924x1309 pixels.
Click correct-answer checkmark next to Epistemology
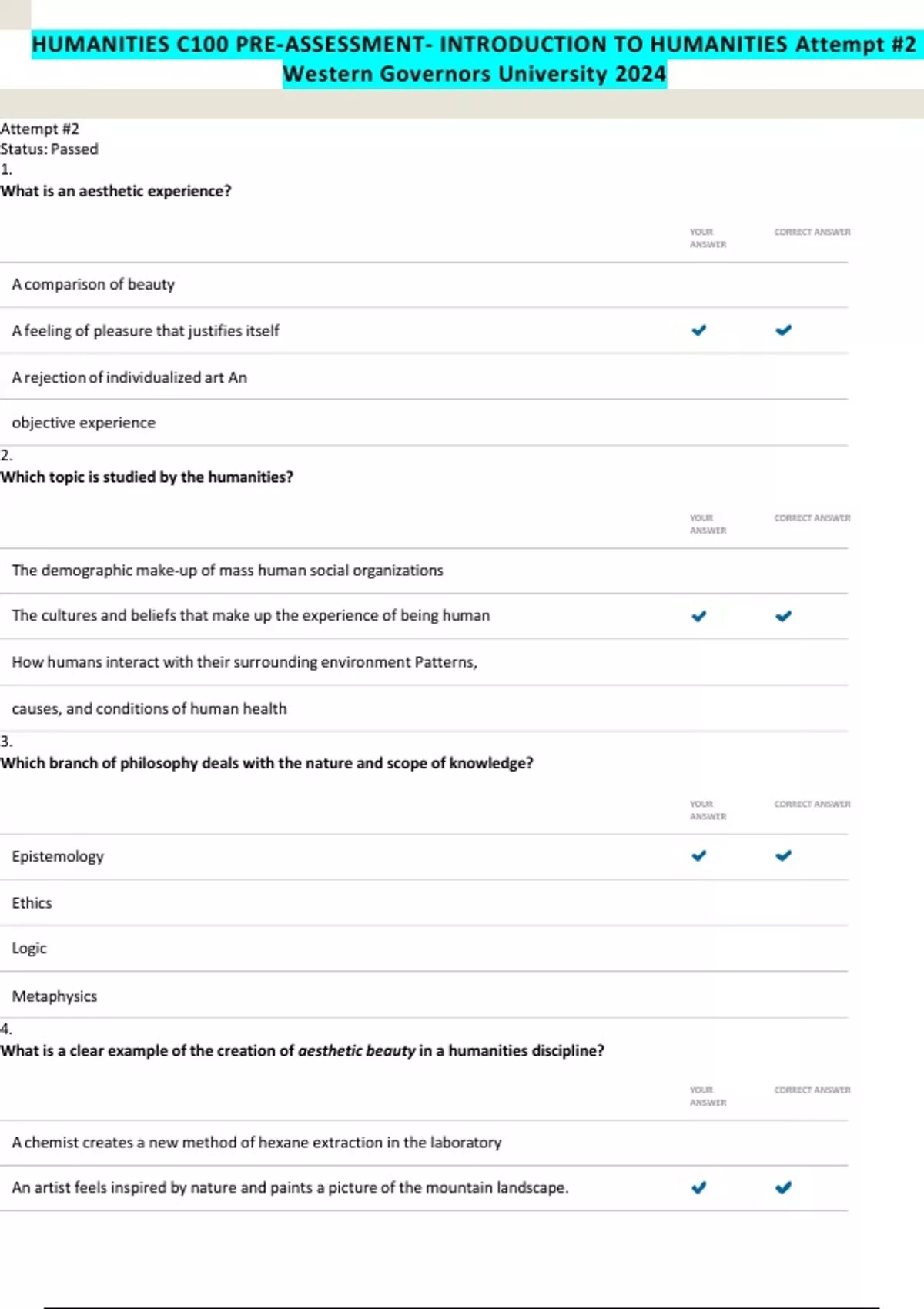pyautogui.click(x=783, y=855)
